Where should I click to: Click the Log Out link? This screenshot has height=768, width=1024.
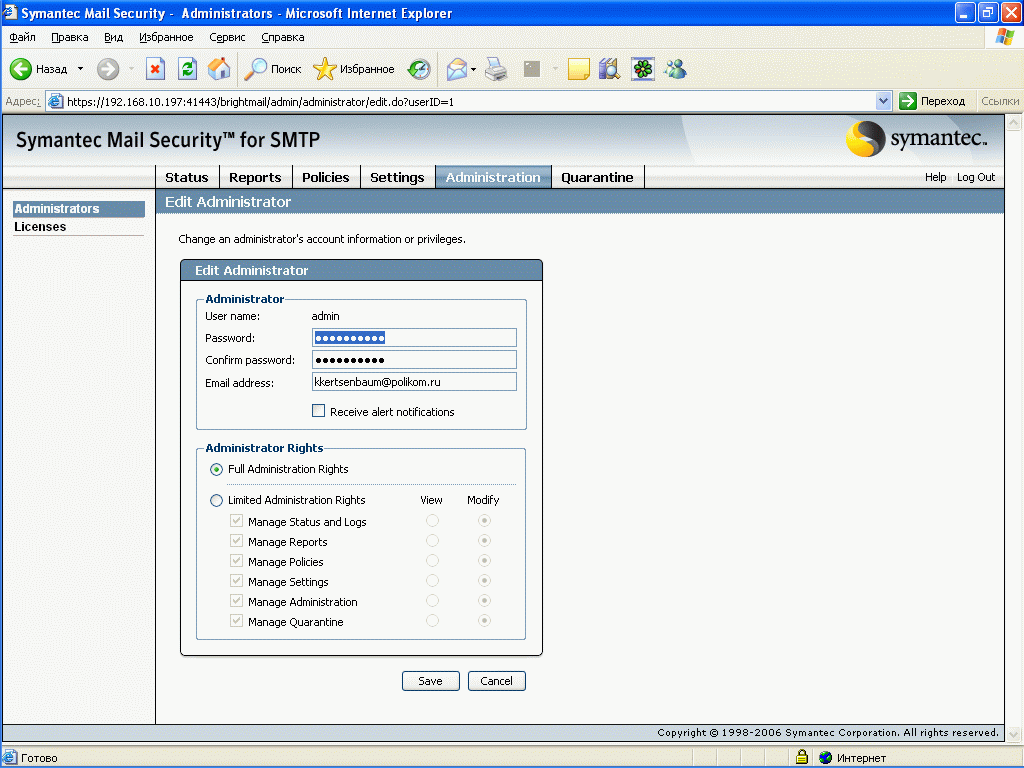(x=976, y=177)
